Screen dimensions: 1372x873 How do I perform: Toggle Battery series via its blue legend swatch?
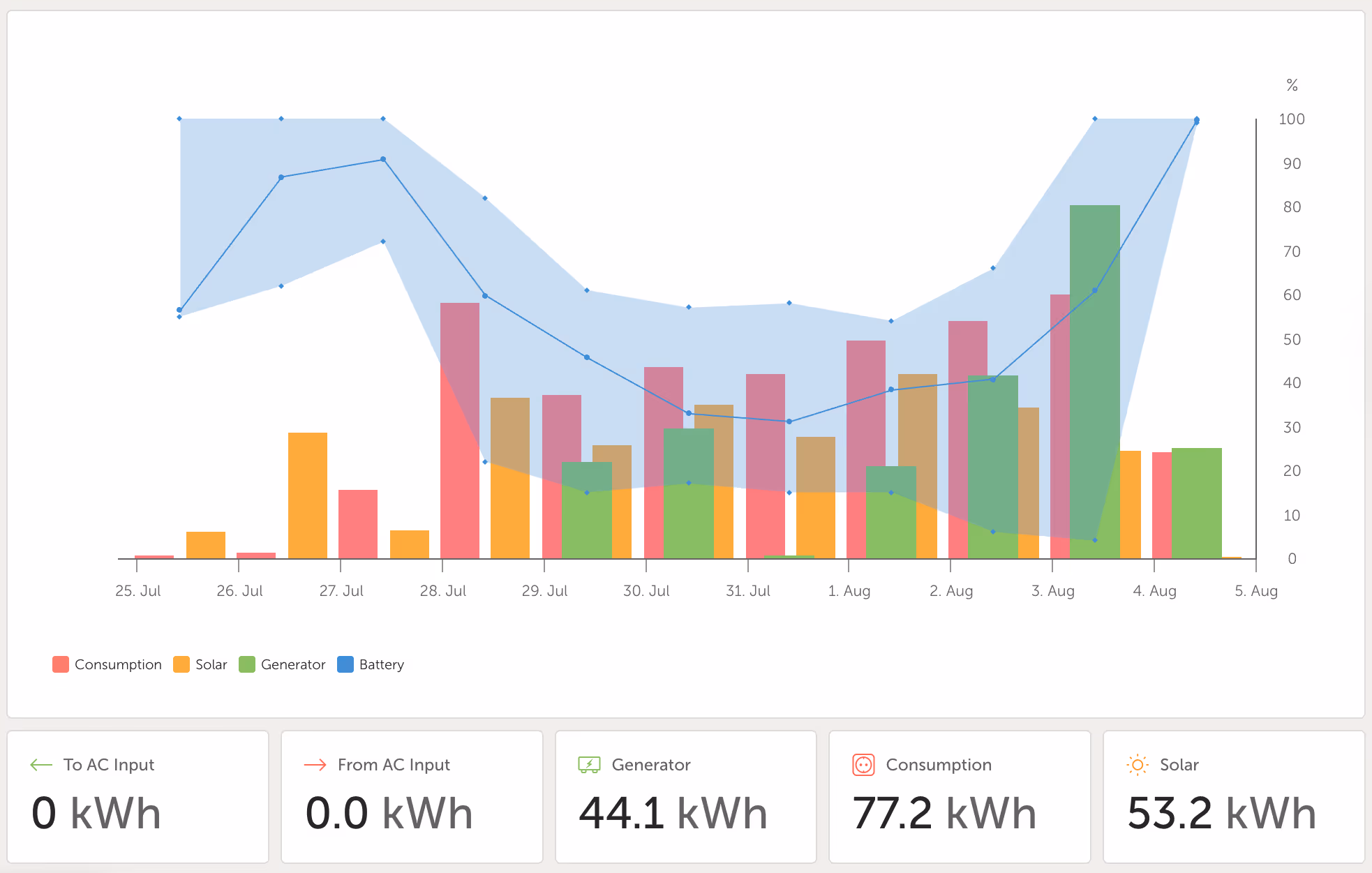click(345, 664)
